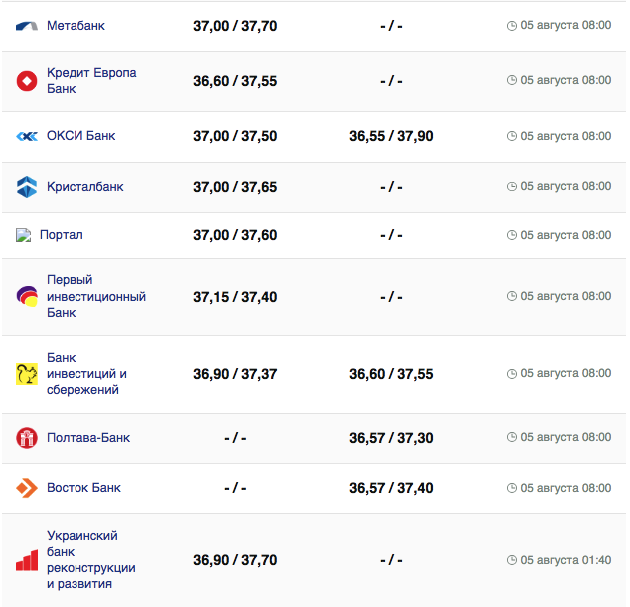The height and width of the screenshot is (607, 630).
Task: Open the Метабанк bank link
Action: point(75,25)
